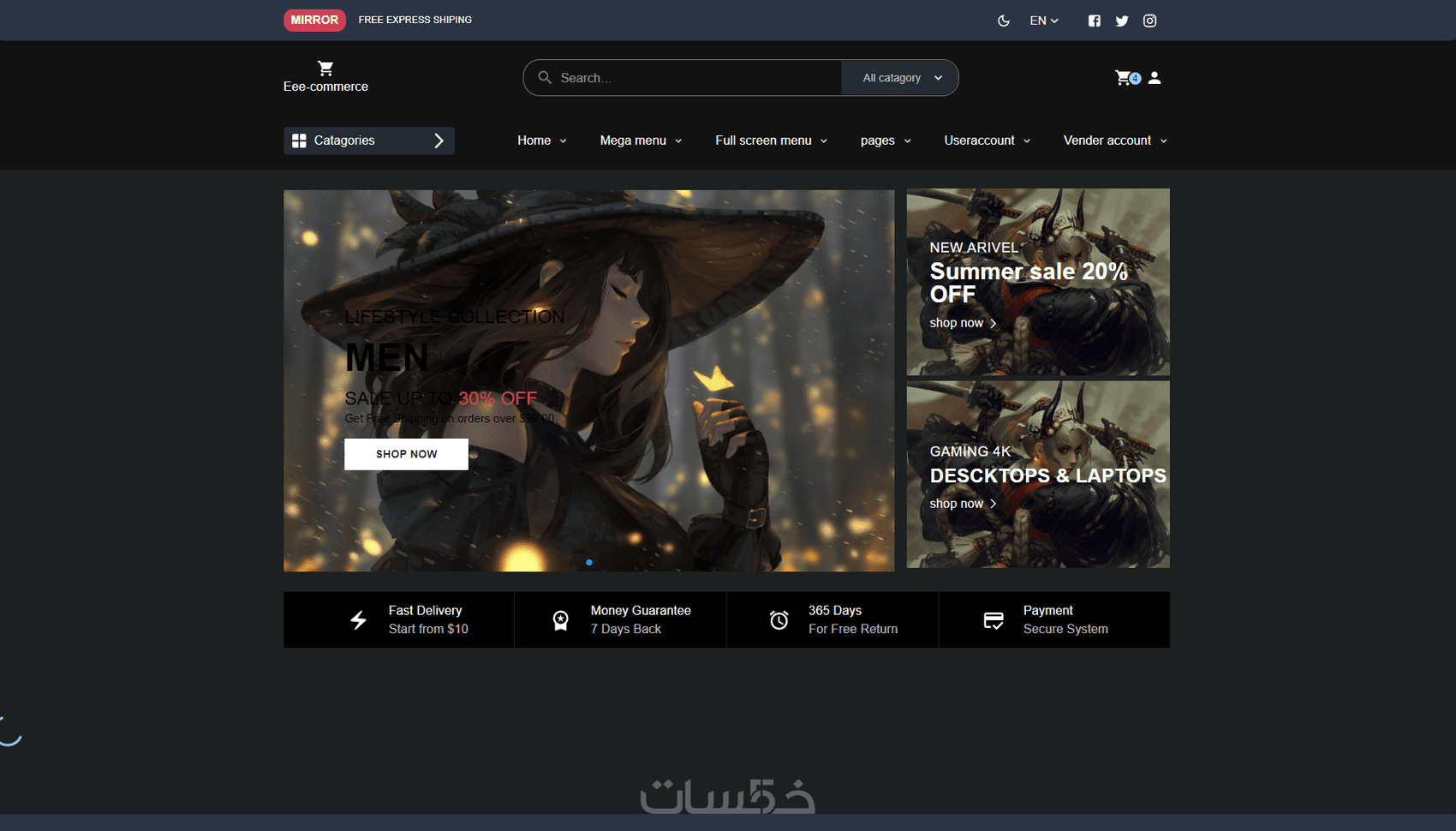Click the magnifier search icon

(545, 78)
